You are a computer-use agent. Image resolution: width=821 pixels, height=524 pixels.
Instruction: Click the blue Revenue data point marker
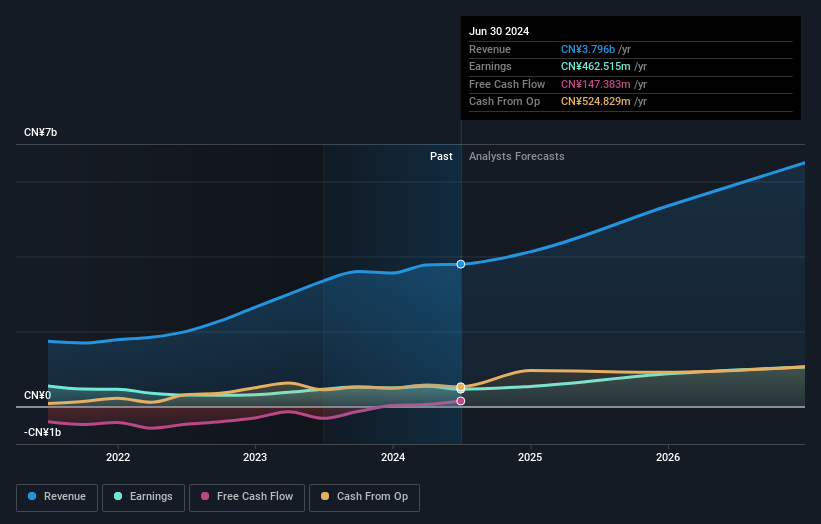click(461, 264)
